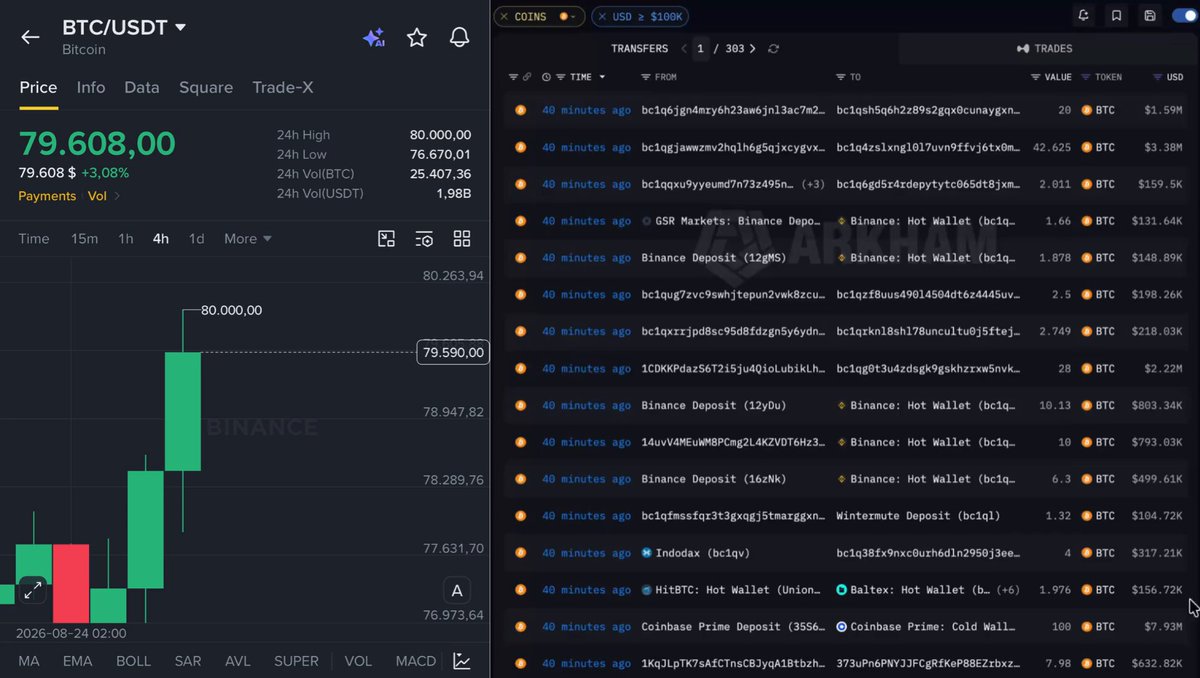This screenshot has width=1200, height=678.
Task: Toggle the MACD indicator
Action: pos(415,661)
